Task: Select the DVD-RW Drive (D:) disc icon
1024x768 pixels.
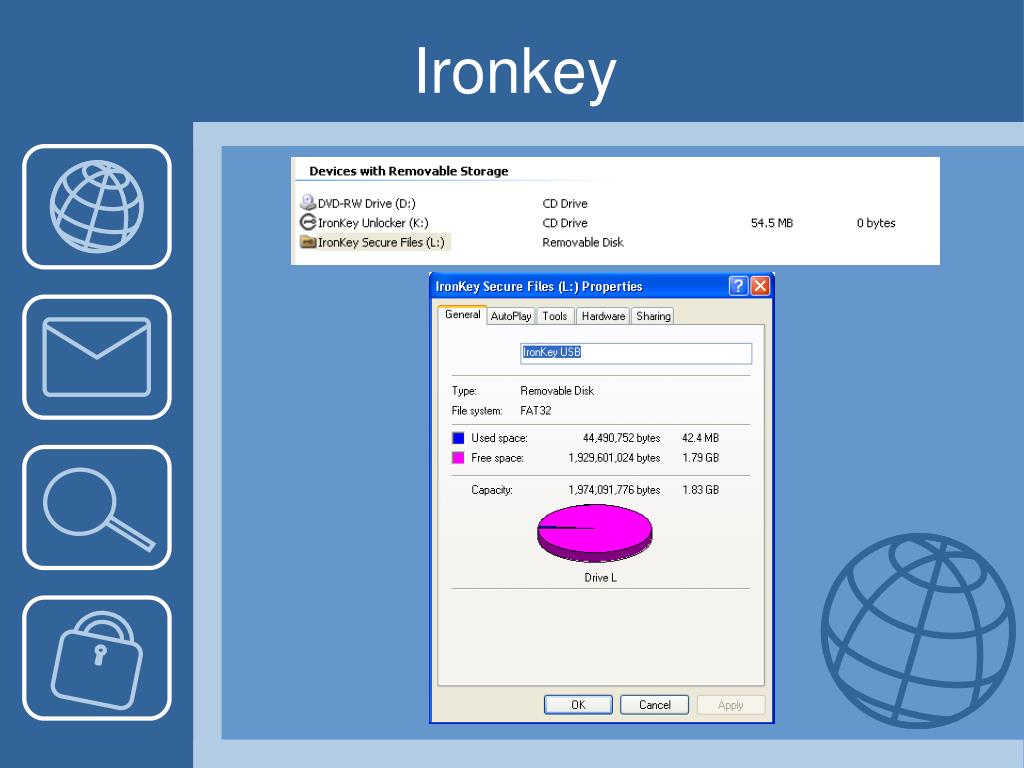Action: 308,202
